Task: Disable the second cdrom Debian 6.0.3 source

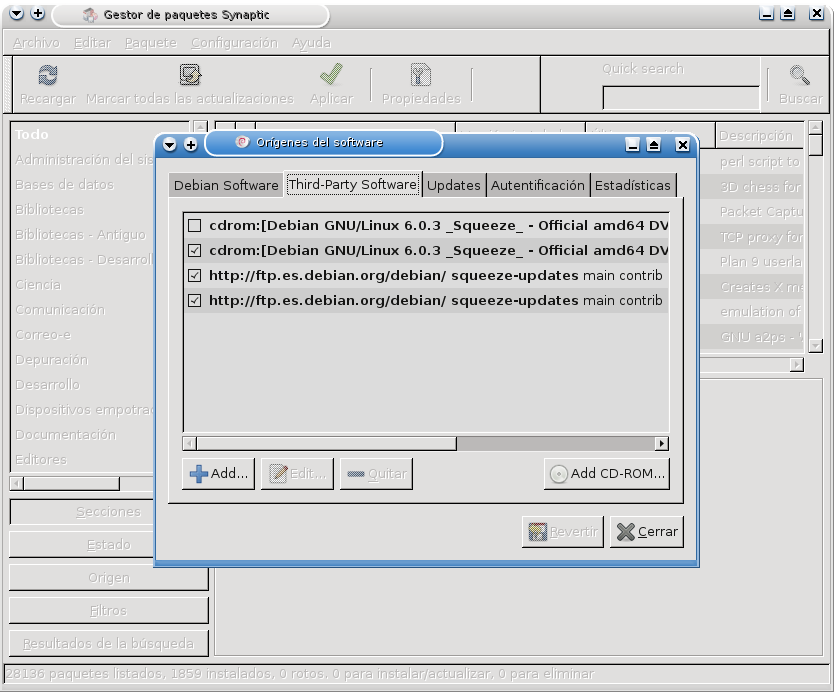Action: pos(193,250)
